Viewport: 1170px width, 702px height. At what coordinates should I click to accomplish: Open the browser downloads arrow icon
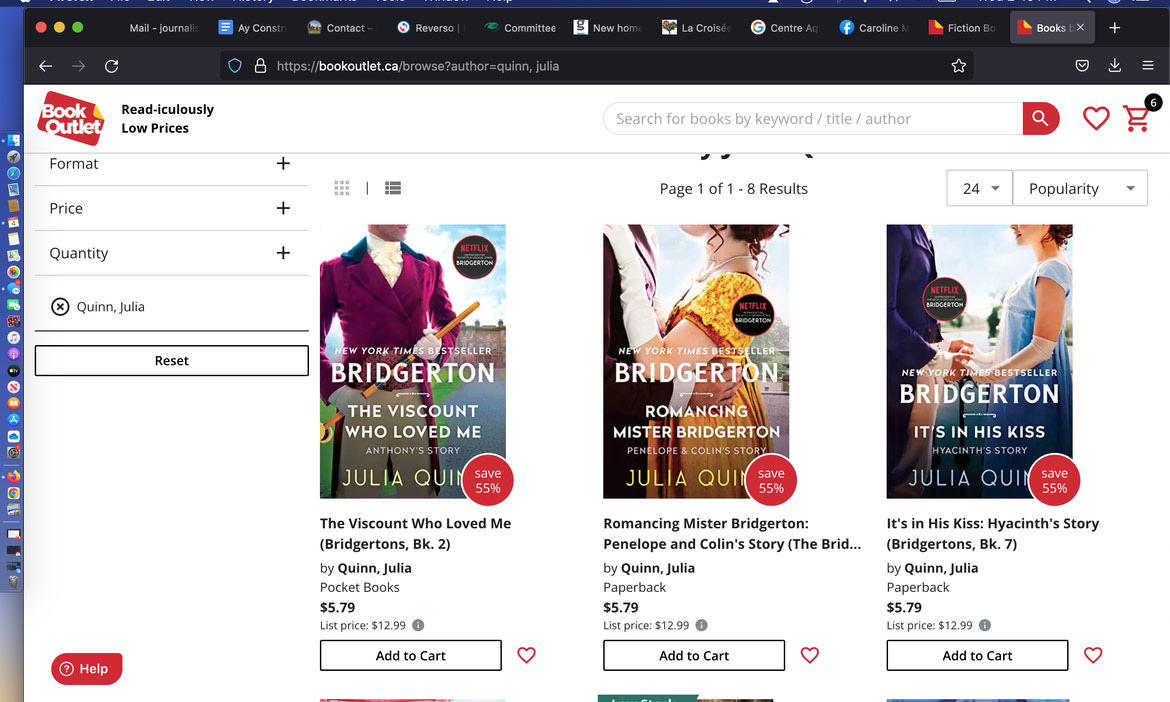coord(1115,66)
